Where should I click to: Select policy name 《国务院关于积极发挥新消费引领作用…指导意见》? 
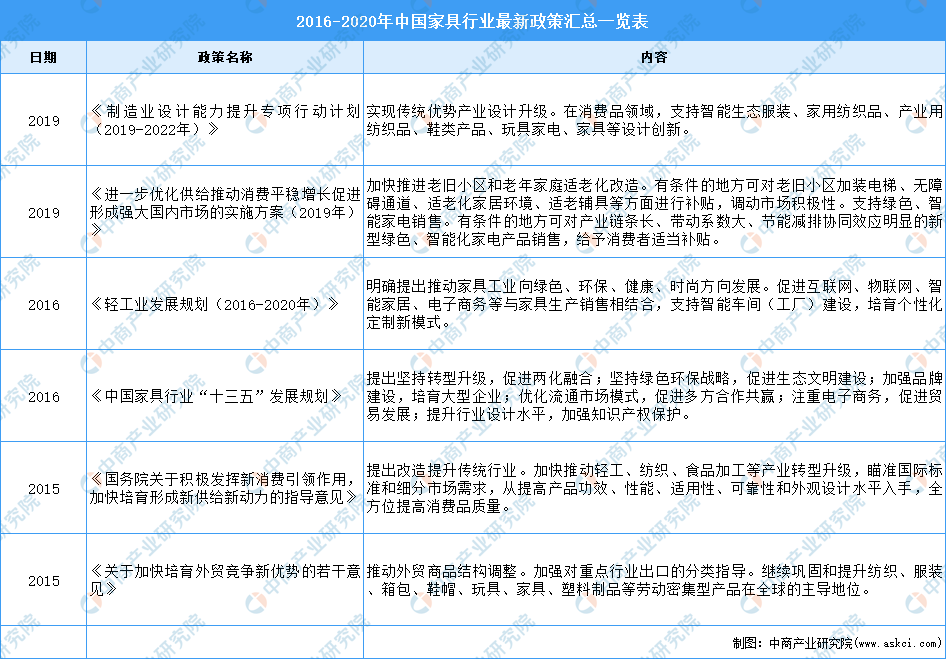point(224,488)
